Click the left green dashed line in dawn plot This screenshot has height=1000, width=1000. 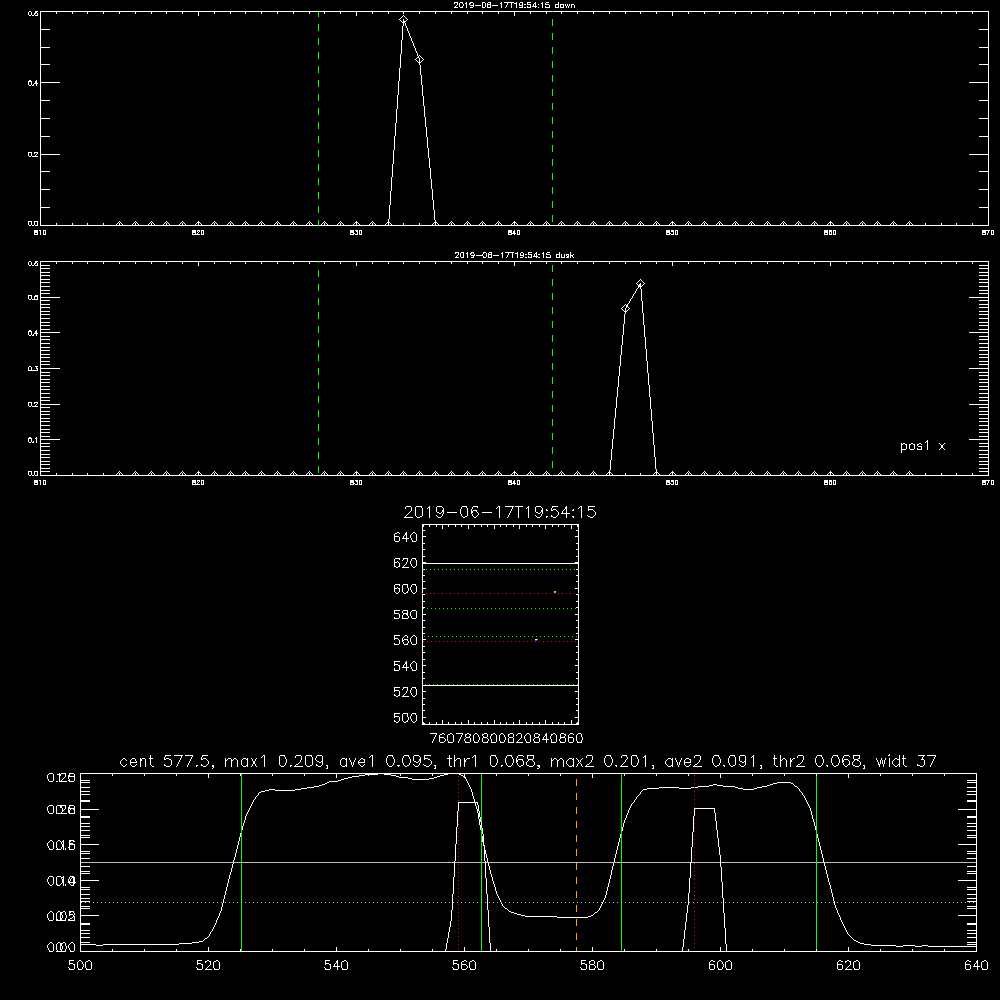point(318,118)
